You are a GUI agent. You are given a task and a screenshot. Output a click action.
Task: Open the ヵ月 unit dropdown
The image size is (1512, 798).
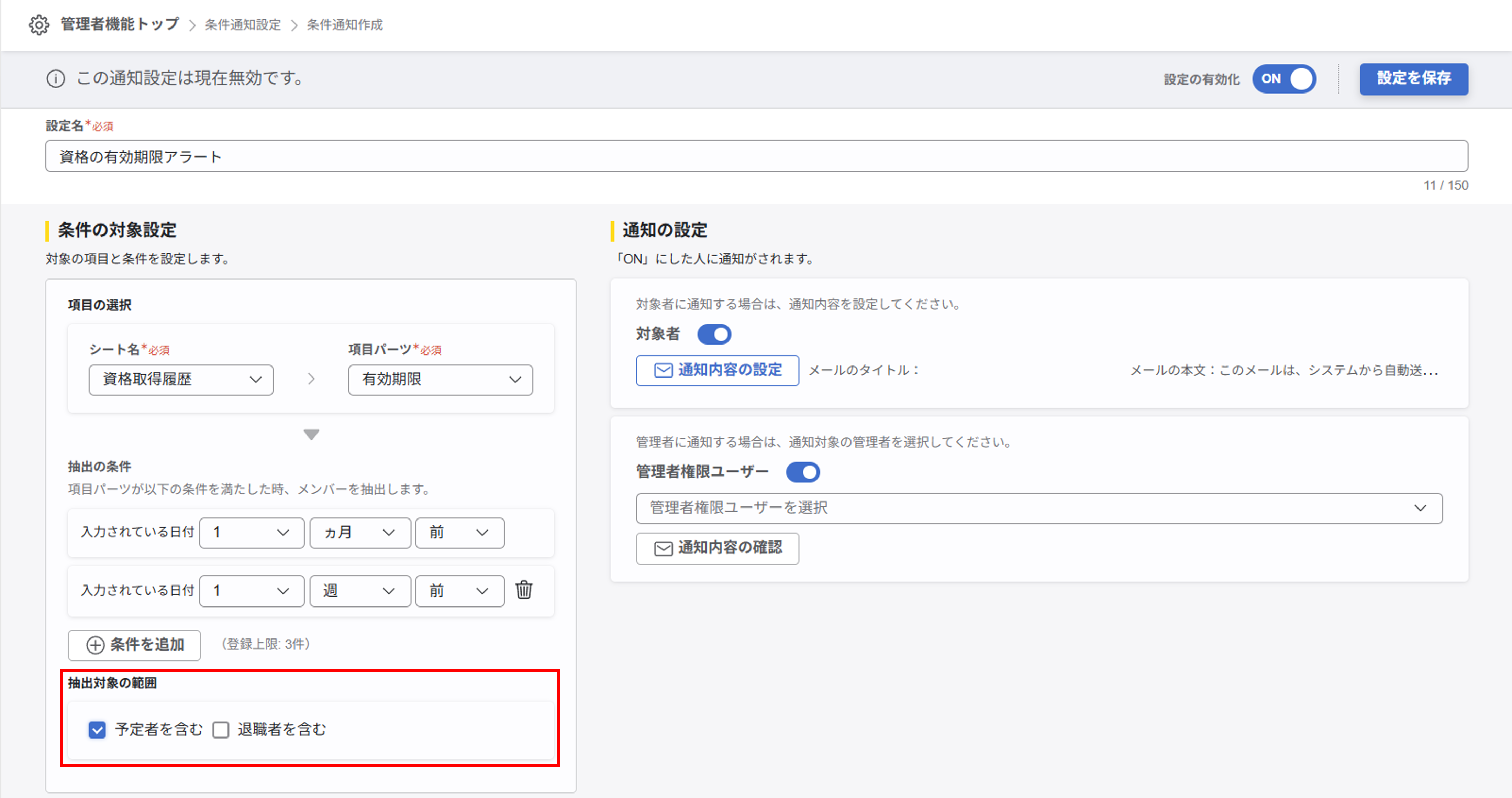pyautogui.click(x=360, y=533)
